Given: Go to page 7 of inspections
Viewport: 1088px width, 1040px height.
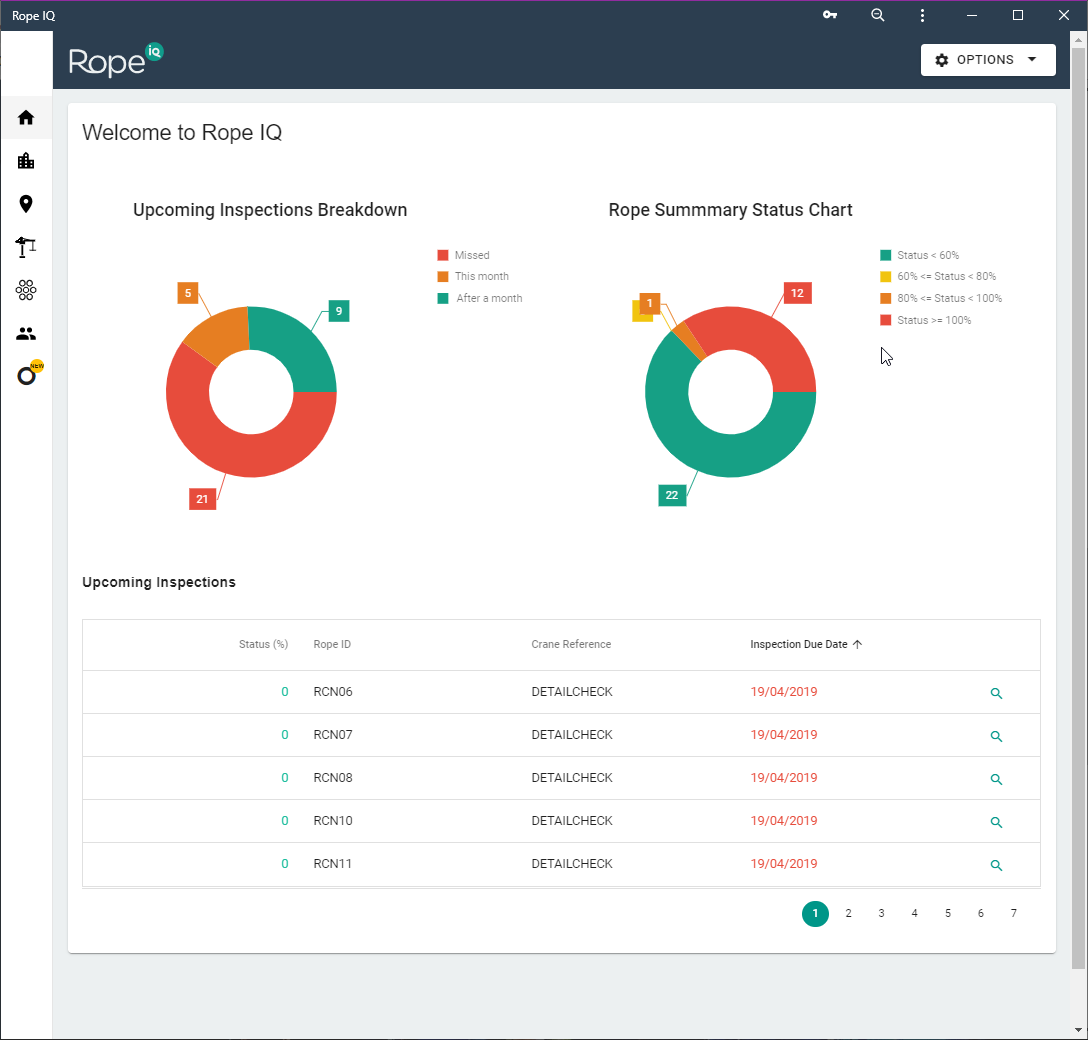Looking at the screenshot, I should click(1014, 914).
